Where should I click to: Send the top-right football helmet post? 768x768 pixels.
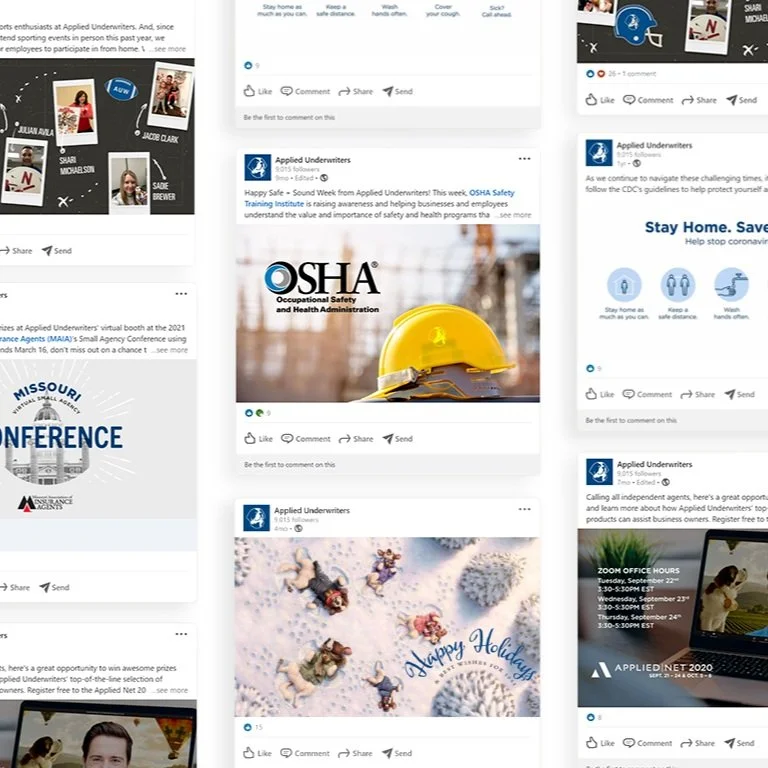pyautogui.click(x=742, y=99)
